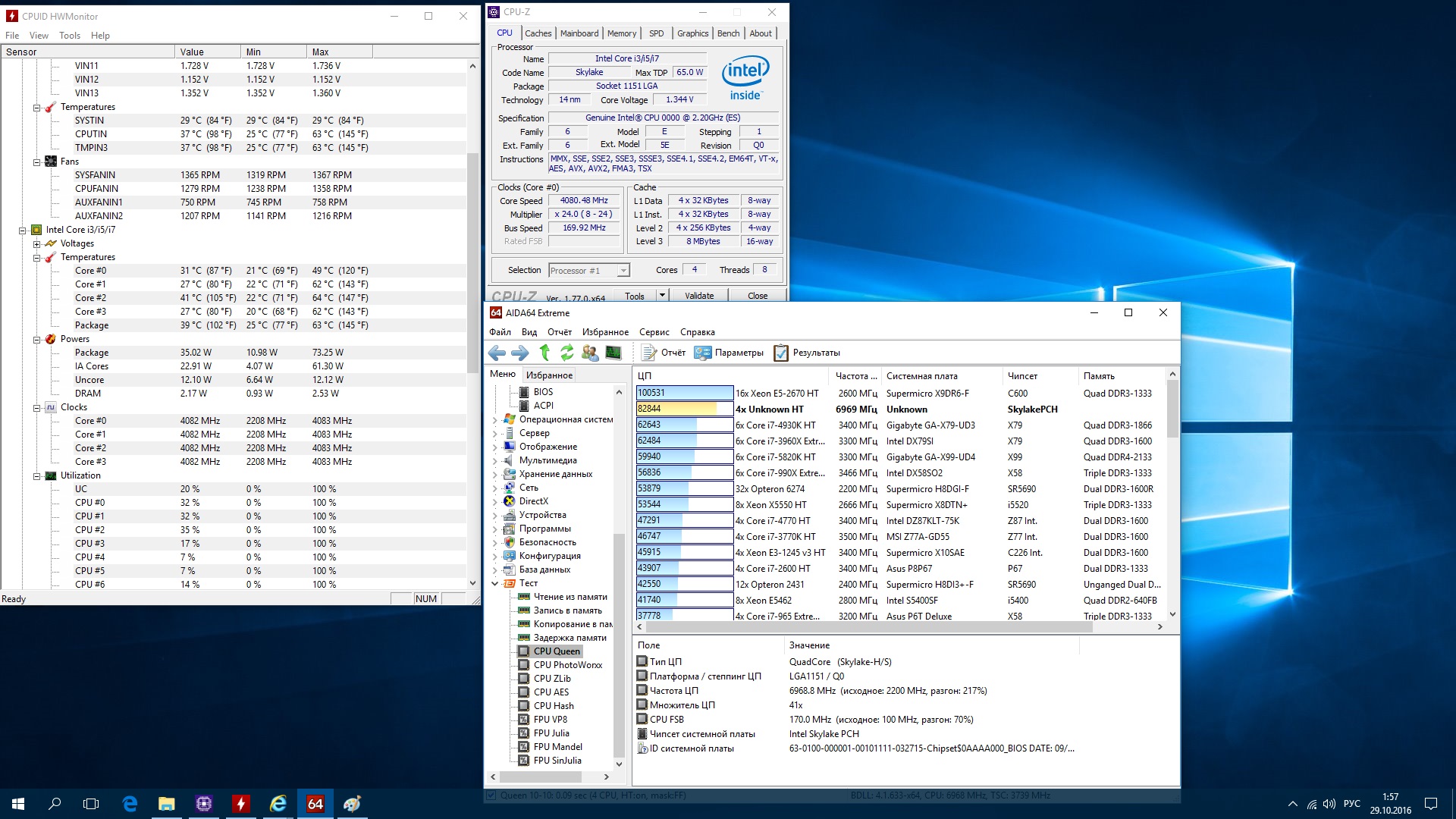The height and width of the screenshot is (819, 1456).
Task: Toggle the AIDA64 status bar checkbox
Action: tap(491, 795)
